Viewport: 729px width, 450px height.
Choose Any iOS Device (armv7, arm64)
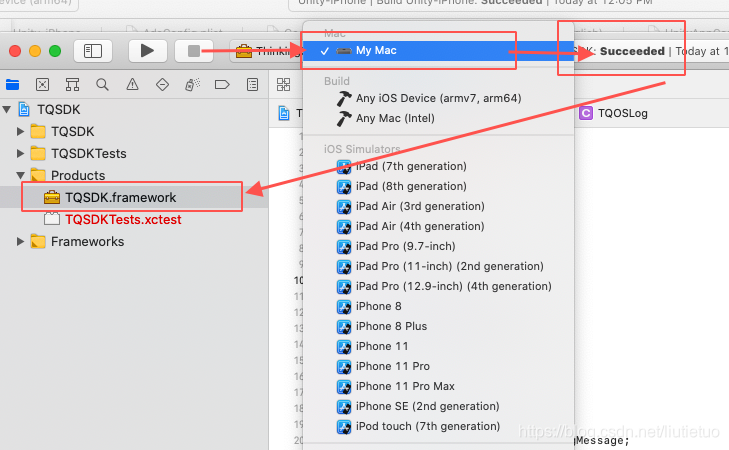tap(438, 99)
